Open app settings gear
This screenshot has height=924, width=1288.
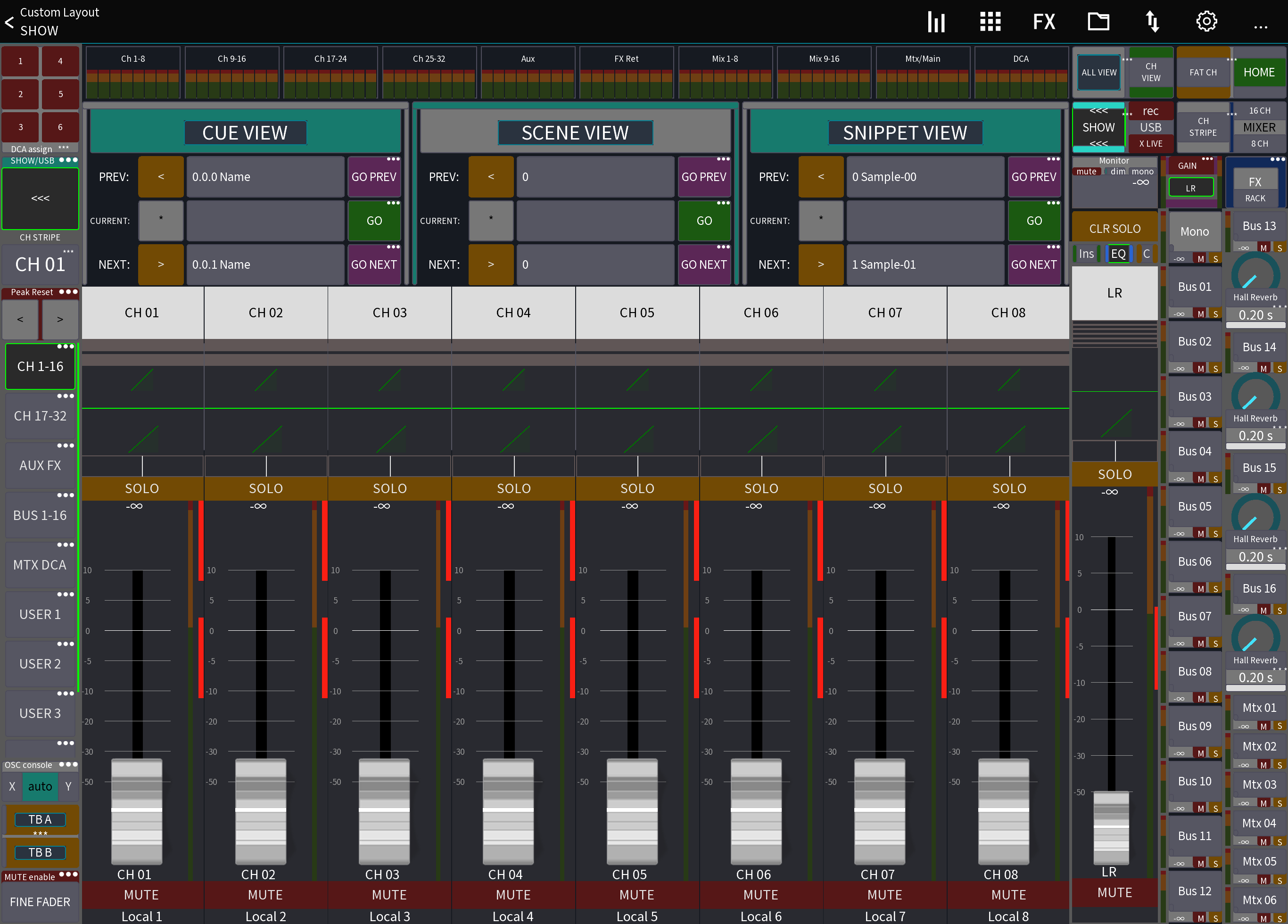[x=1206, y=22]
